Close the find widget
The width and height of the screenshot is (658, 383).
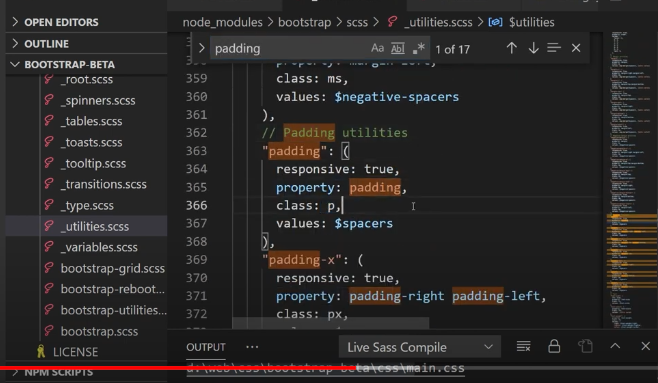coord(576,48)
